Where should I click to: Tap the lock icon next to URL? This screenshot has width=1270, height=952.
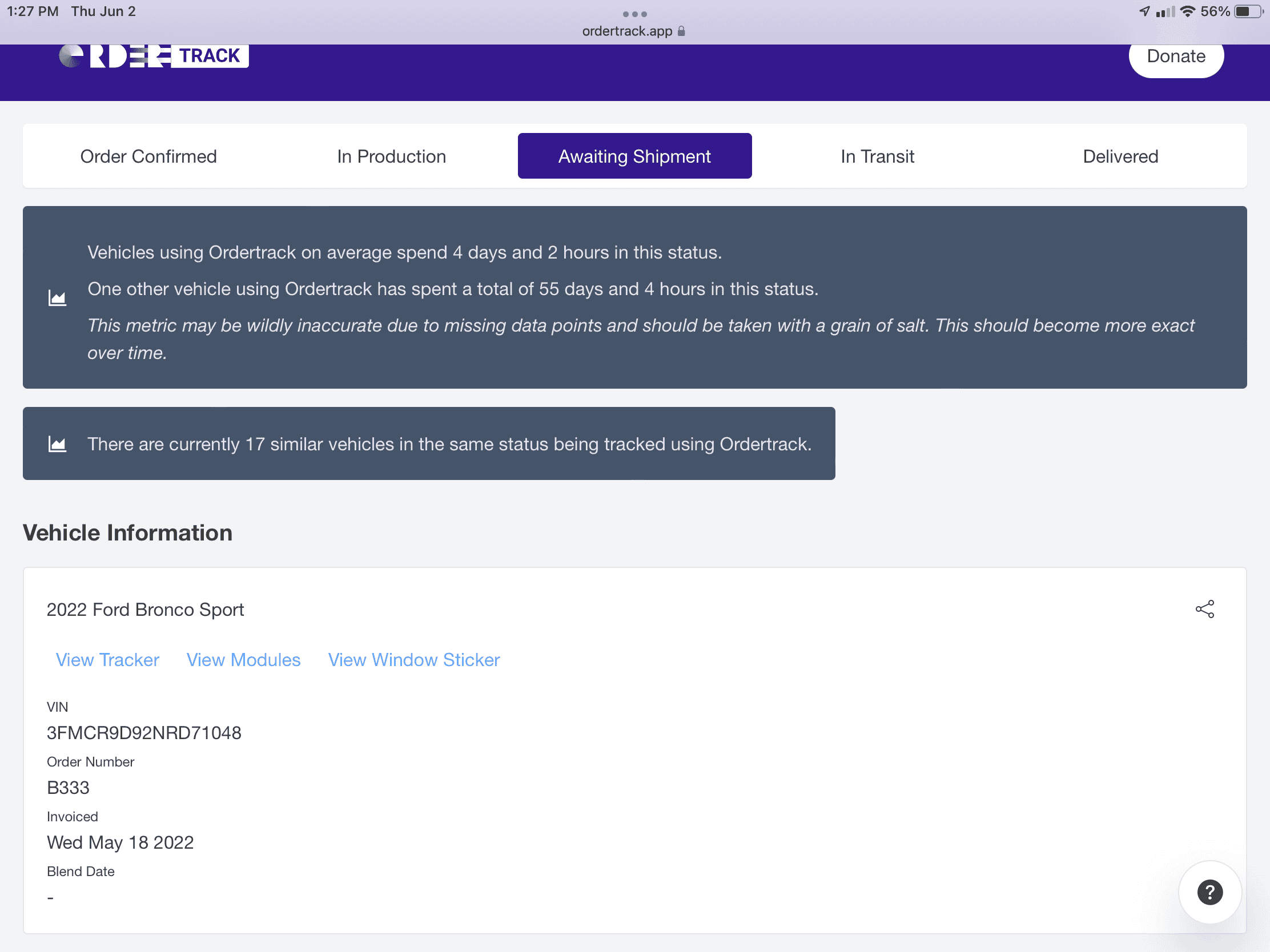pyautogui.click(x=681, y=31)
